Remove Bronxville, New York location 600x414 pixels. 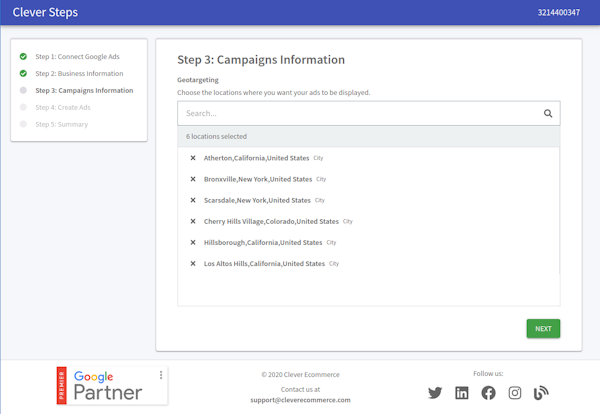click(x=193, y=179)
